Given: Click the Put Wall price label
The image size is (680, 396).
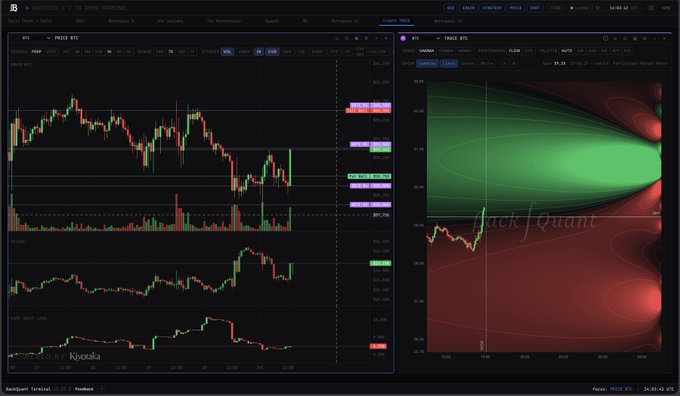Looking at the screenshot, I should [369, 177].
